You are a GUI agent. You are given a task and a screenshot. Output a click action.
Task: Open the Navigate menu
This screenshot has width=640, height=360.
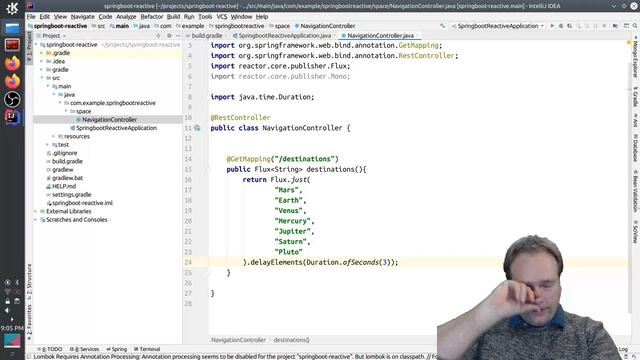82,17
